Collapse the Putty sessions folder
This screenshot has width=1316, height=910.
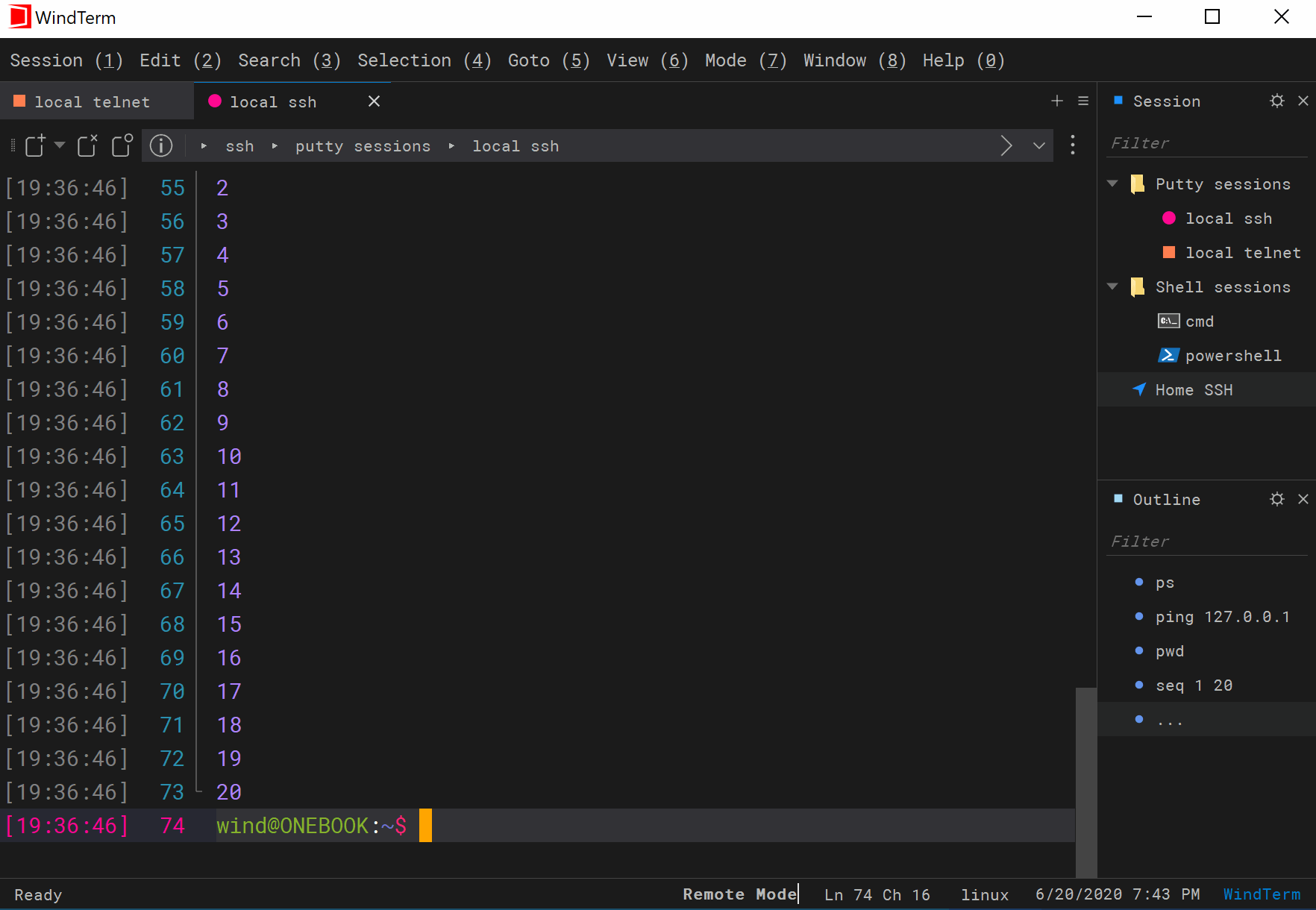[x=1112, y=183]
